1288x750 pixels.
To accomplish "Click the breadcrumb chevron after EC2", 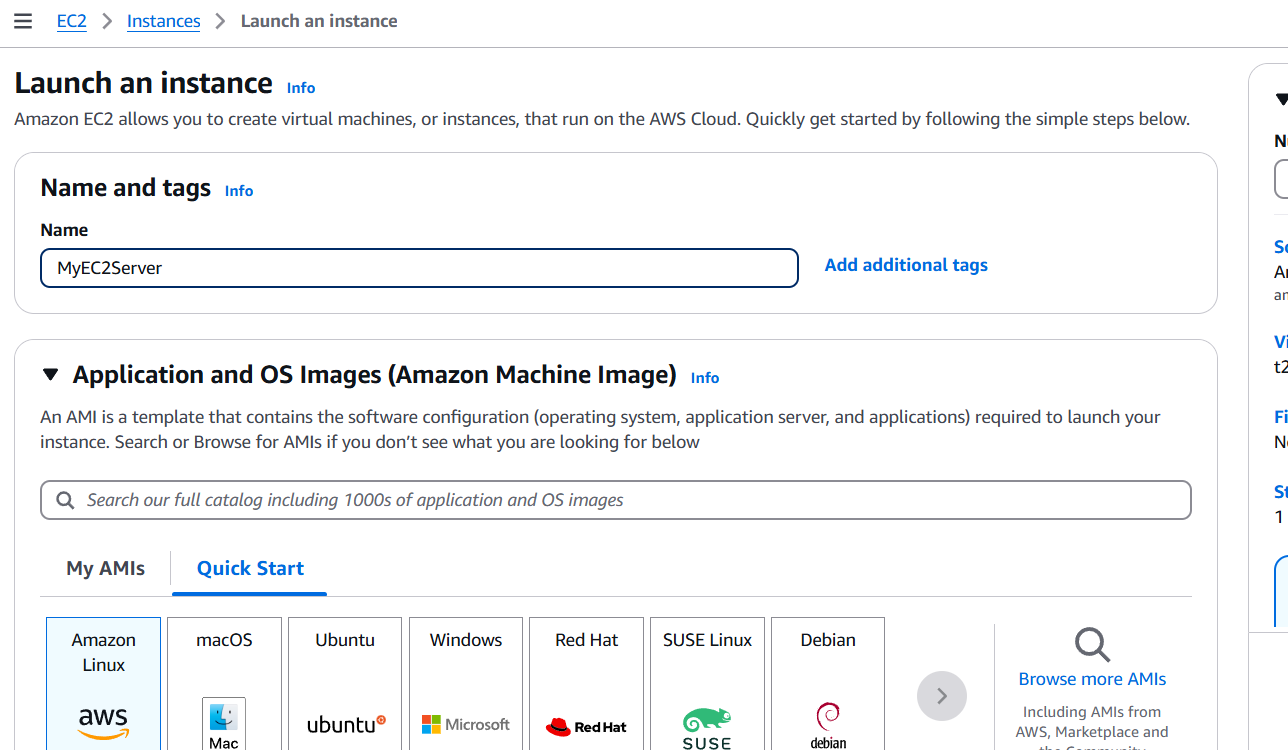I will [107, 21].
